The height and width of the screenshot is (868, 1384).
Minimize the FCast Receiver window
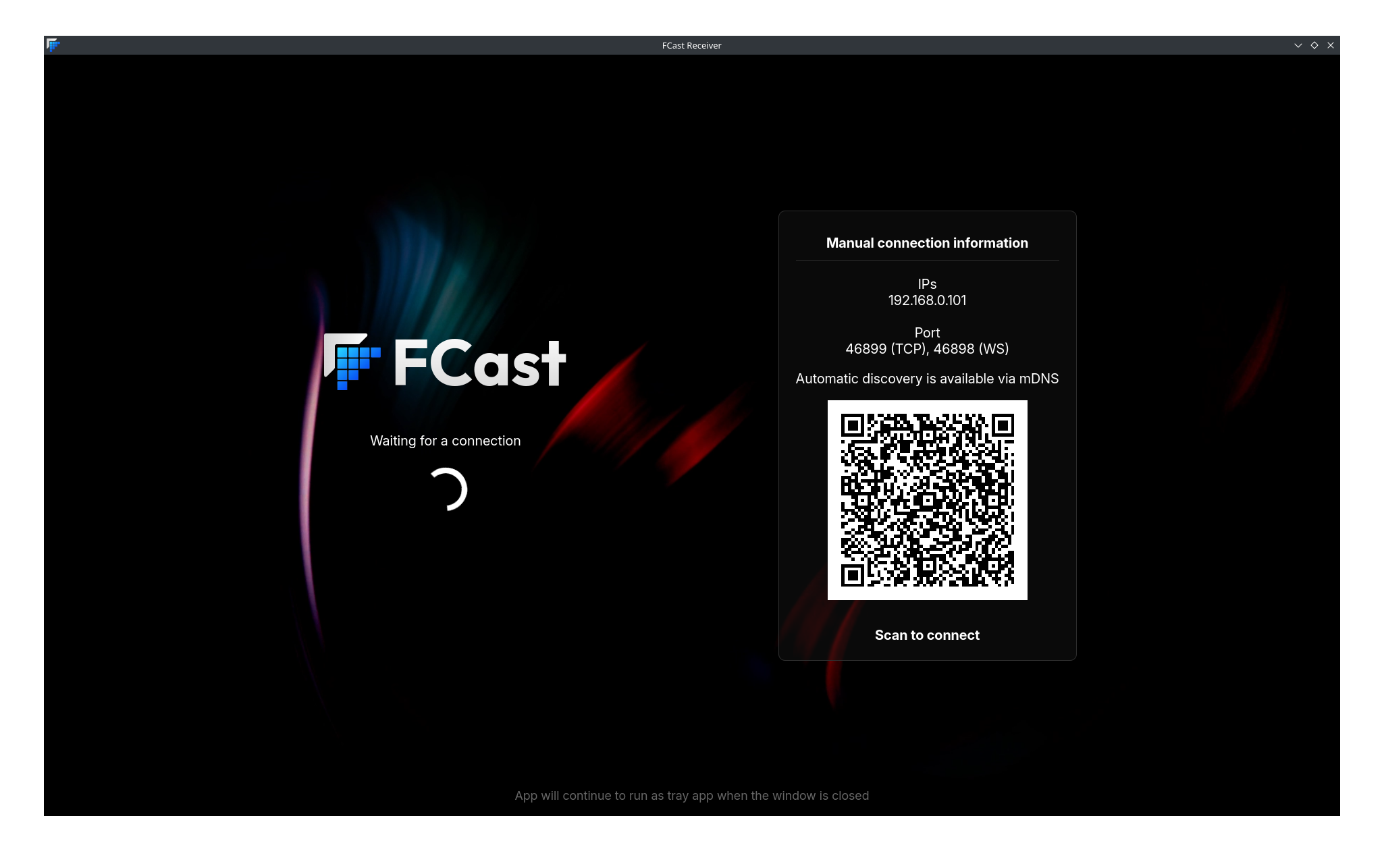[x=1298, y=45]
